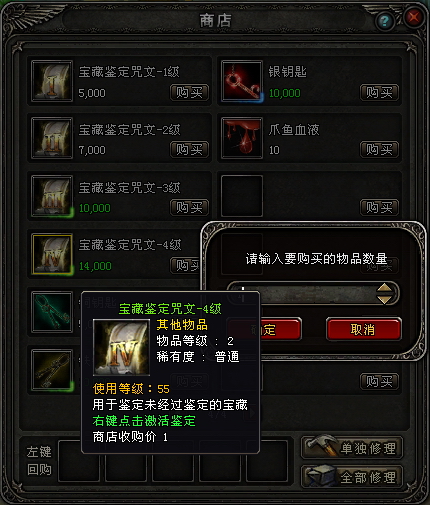
Task: Select the silver key (银钥匙) item icon
Action: 242,81
